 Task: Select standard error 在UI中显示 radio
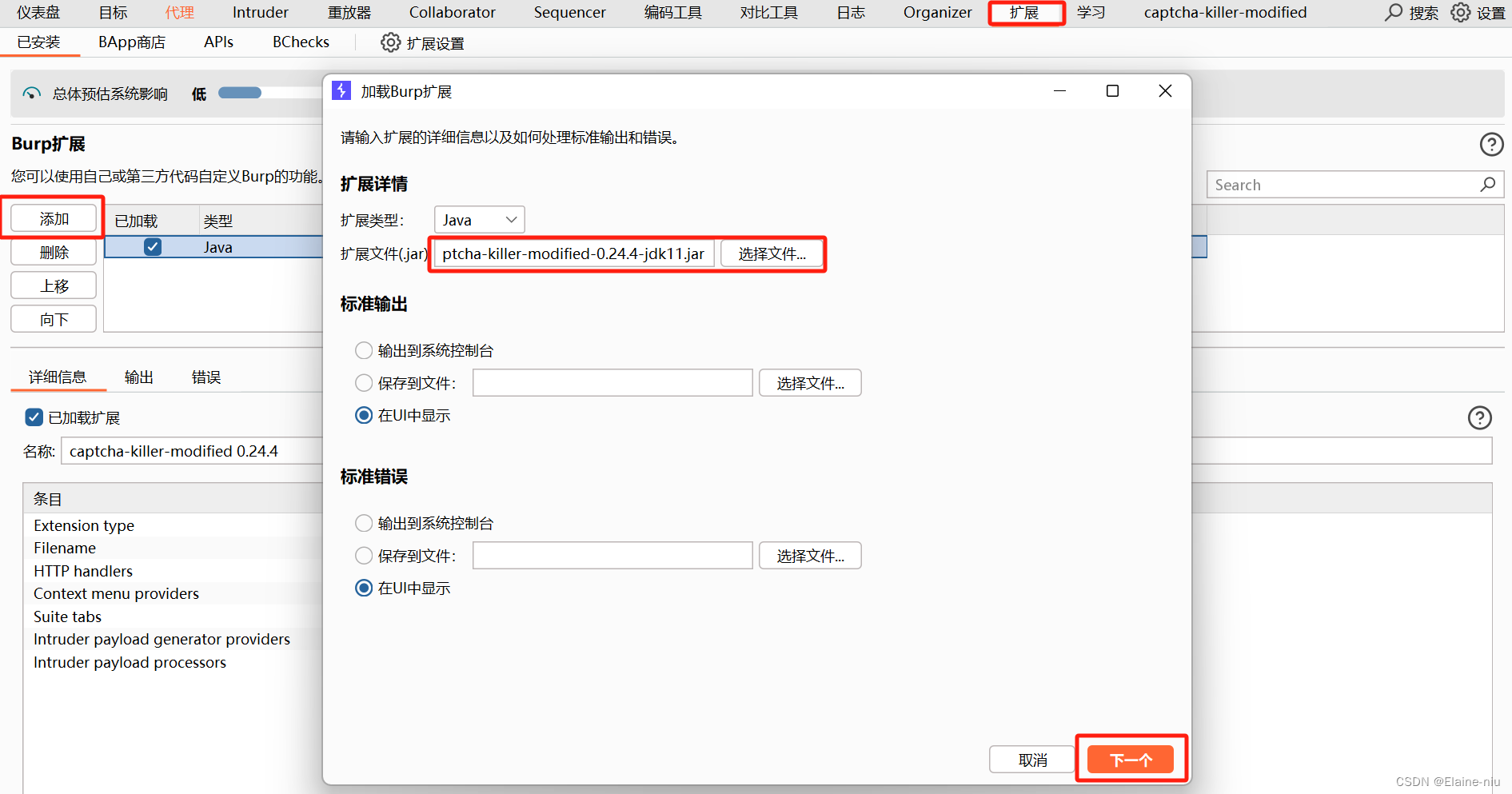(x=364, y=588)
